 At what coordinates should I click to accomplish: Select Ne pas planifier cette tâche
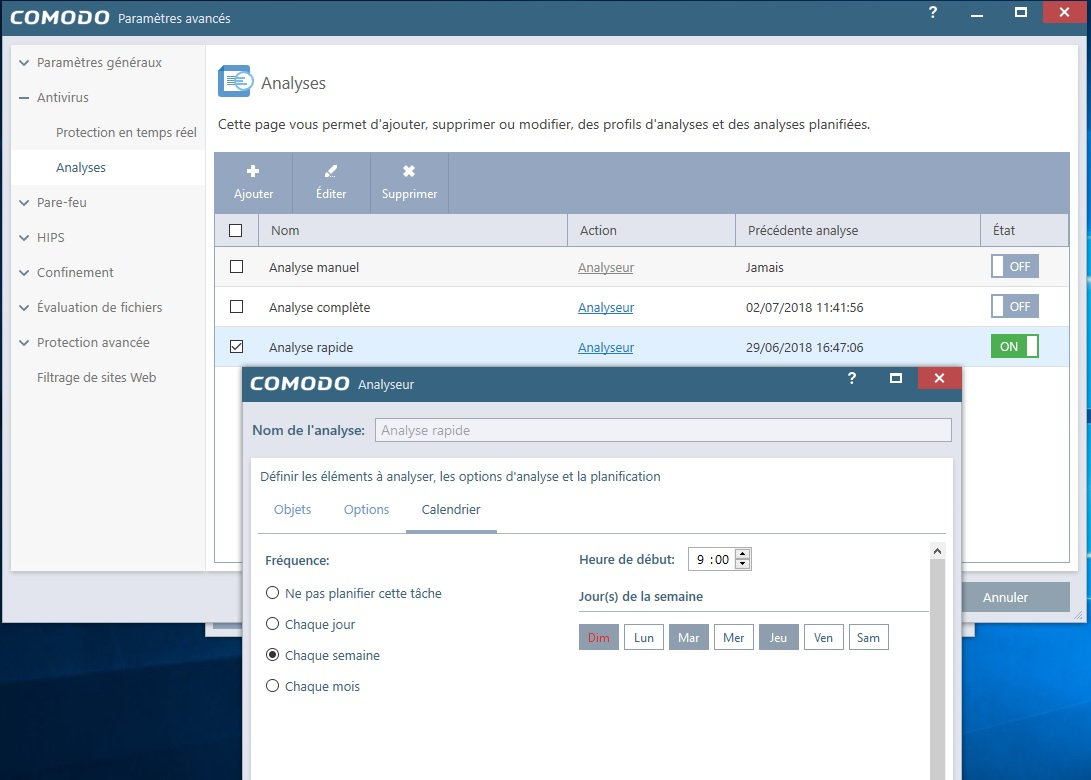coord(273,593)
